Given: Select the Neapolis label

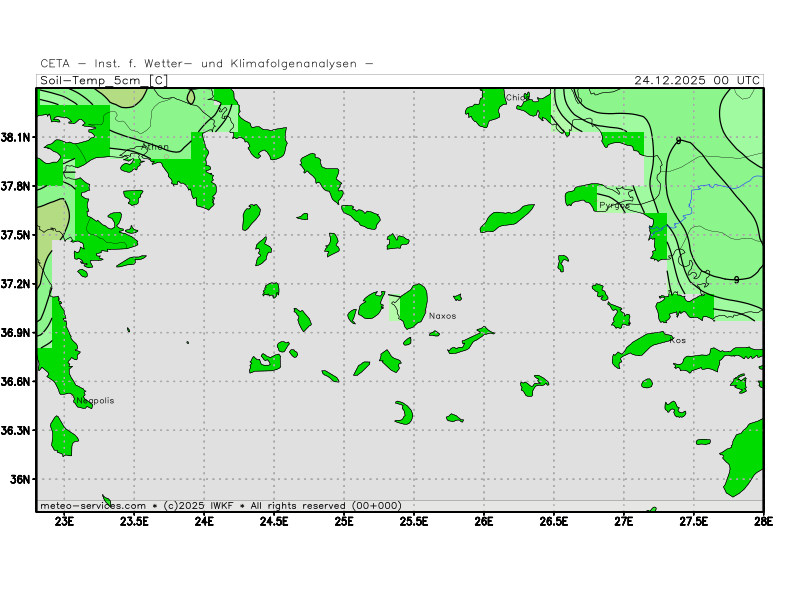Looking at the screenshot, I should click(94, 400).
